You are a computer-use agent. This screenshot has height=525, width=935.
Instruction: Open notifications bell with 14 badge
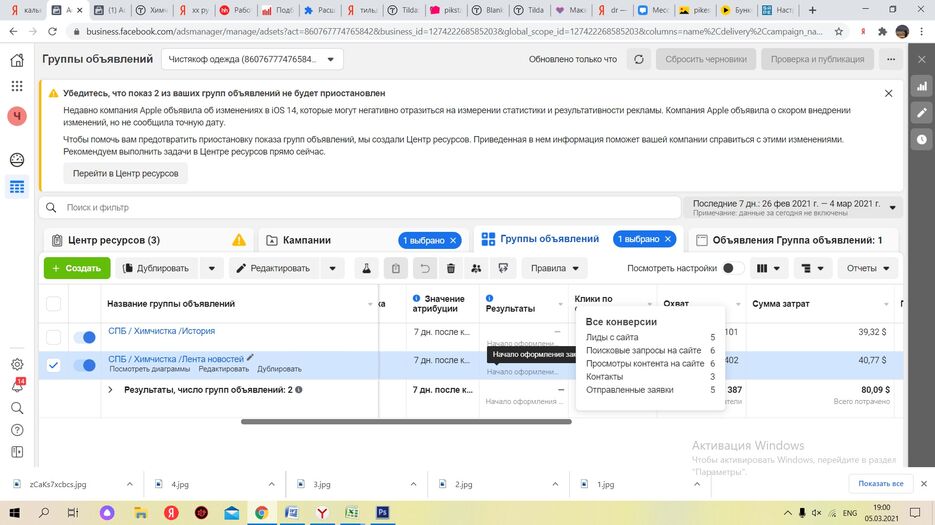click(17, 385)
